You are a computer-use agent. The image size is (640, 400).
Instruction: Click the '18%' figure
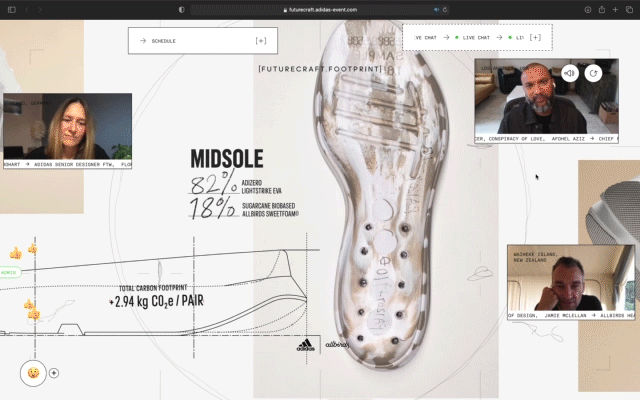[x=213, y=207]
